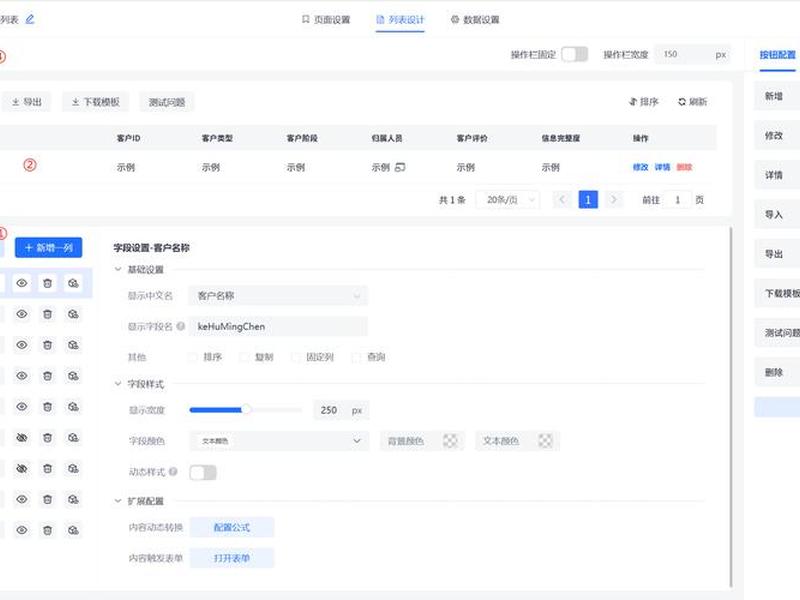
Task: Toggle the 操作栏固定 switch
Action: [x=574, y=54]
